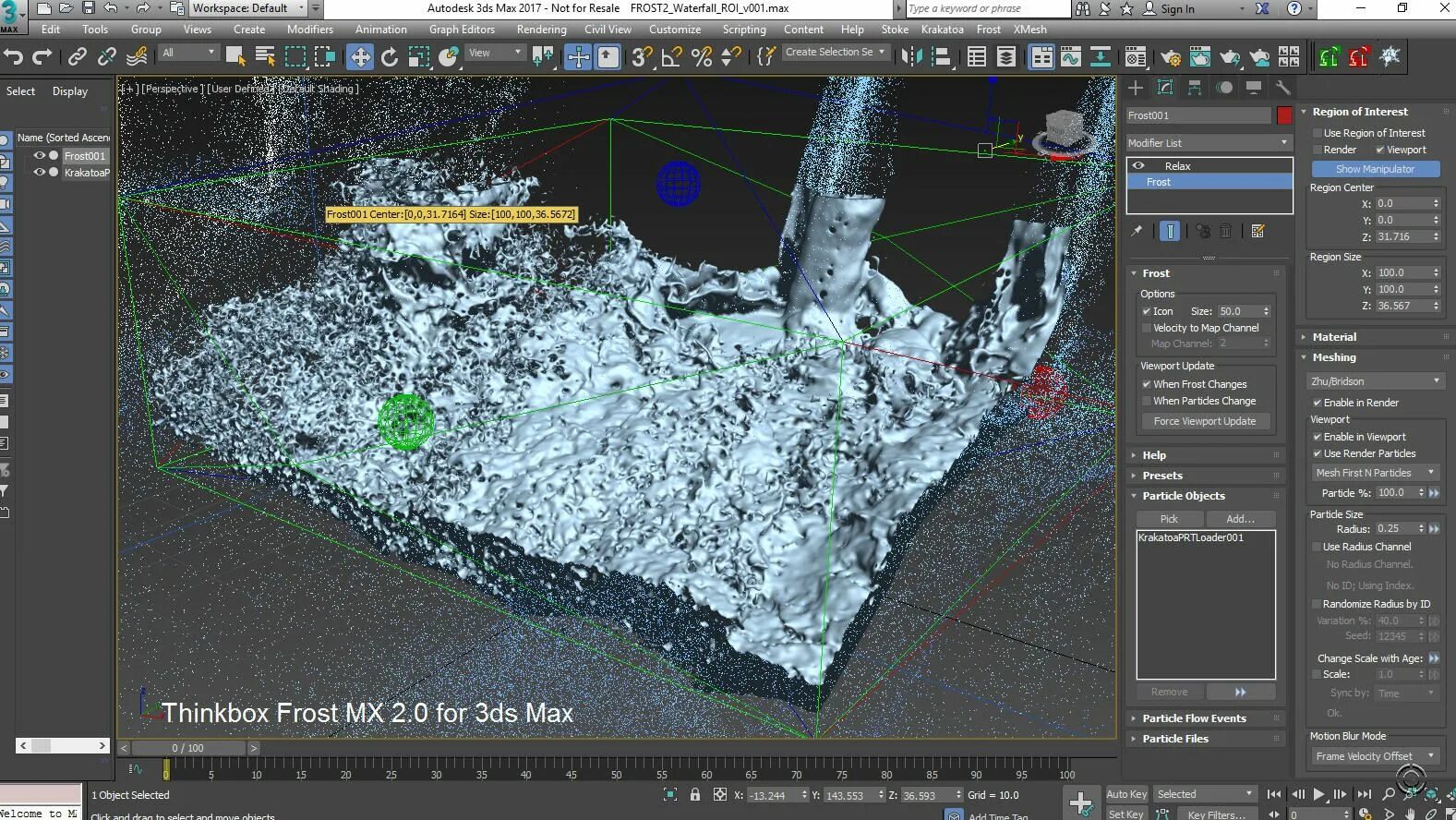Toggle Viewport checkbox in Region of Interest

pos(1380,150)
